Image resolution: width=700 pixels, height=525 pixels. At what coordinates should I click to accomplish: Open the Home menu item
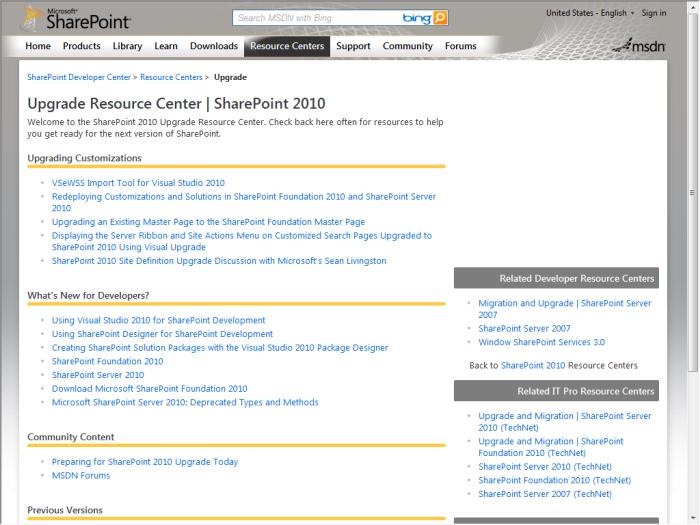(38, 46)
